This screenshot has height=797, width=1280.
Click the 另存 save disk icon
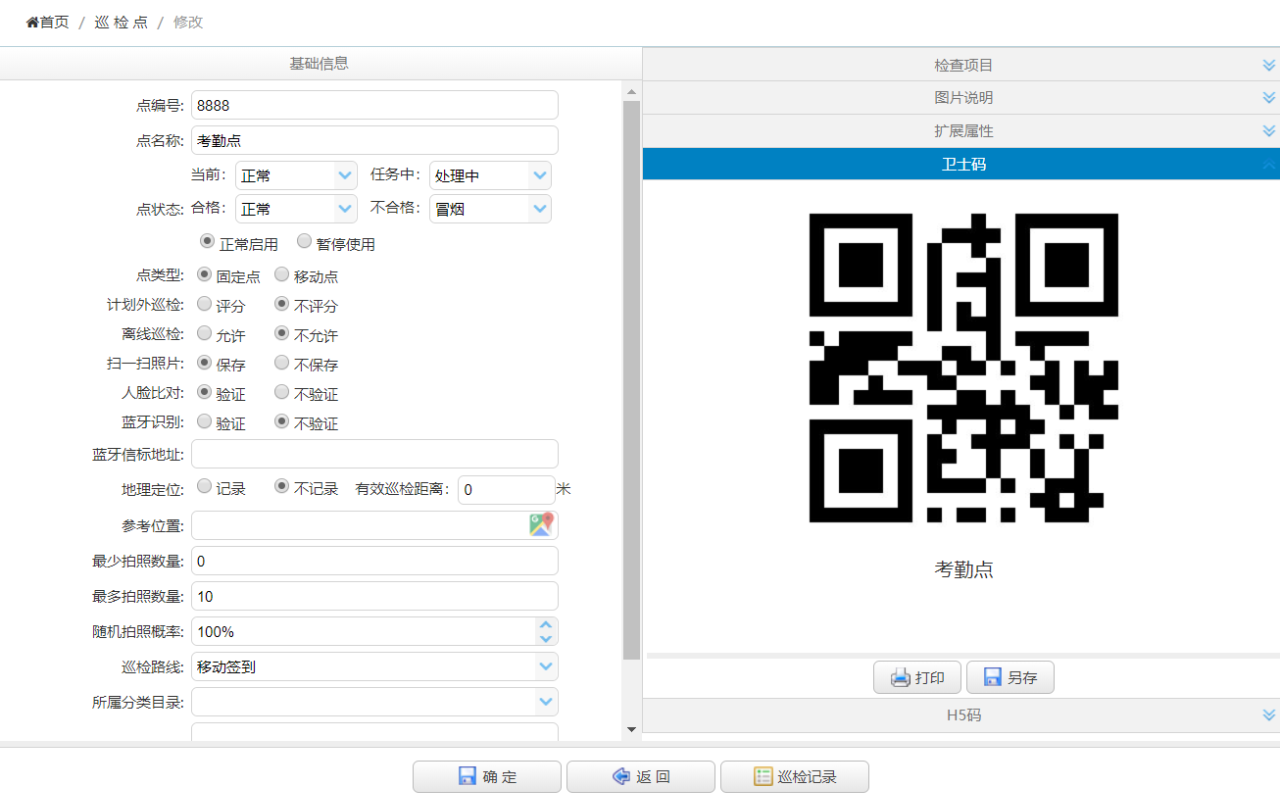tap(992, 678)
